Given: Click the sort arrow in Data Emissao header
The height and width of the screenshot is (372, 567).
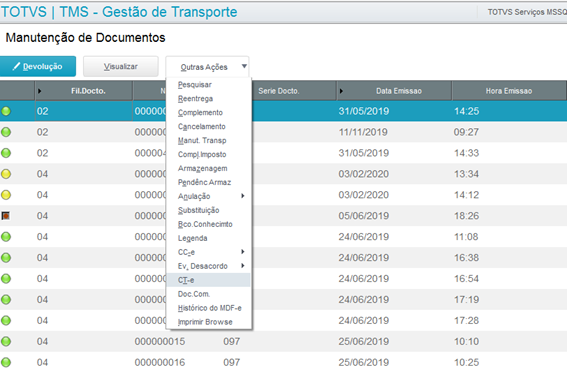Looking at the screenshot, I should point(341,91).
